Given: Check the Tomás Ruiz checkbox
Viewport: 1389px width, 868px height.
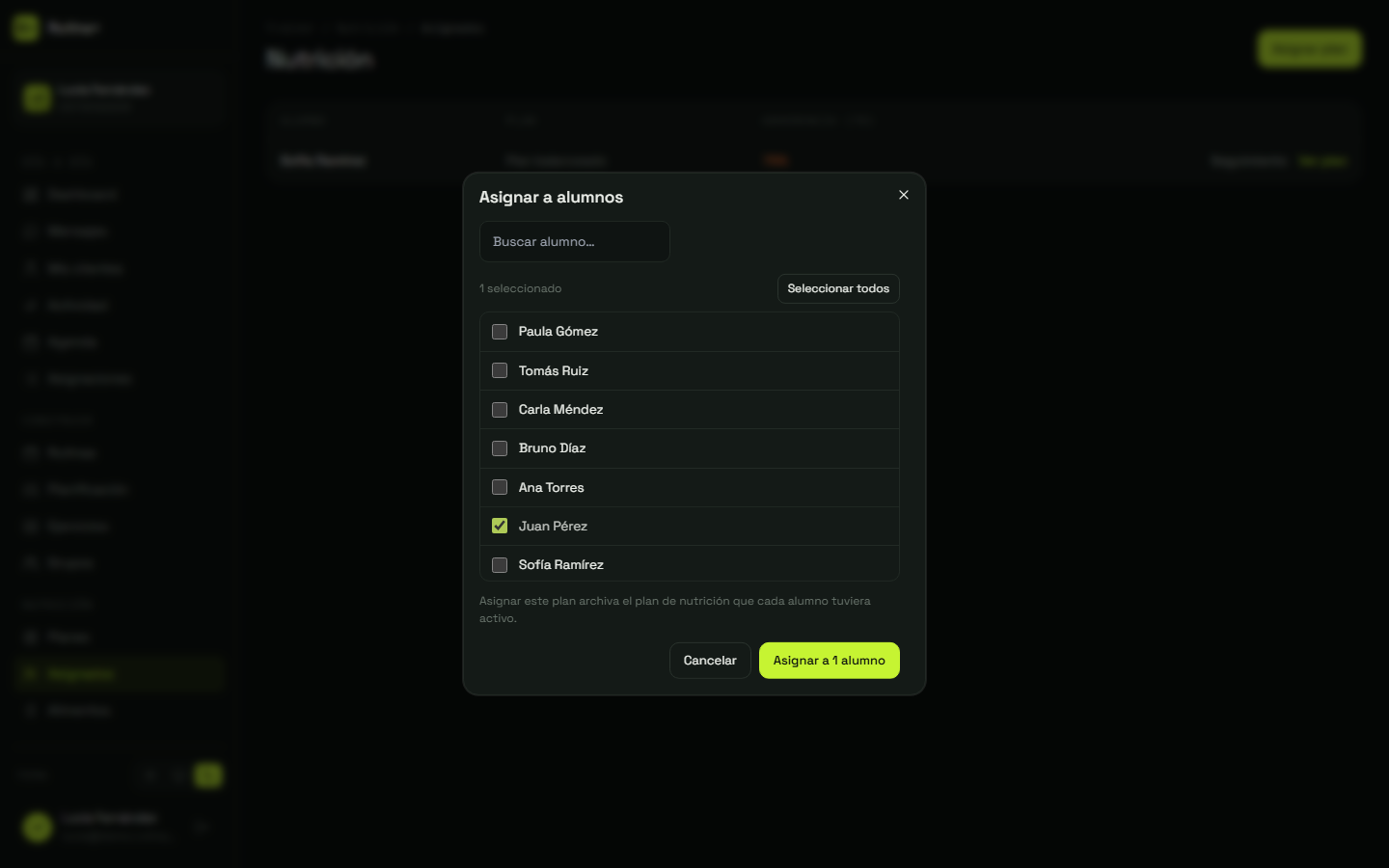Looking at the screenshot, I should coord(500,370).
